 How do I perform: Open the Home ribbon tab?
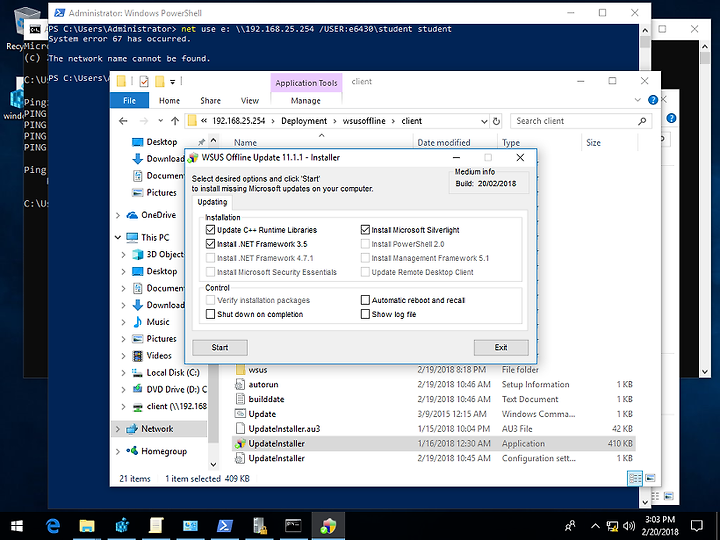pos(169,101)
